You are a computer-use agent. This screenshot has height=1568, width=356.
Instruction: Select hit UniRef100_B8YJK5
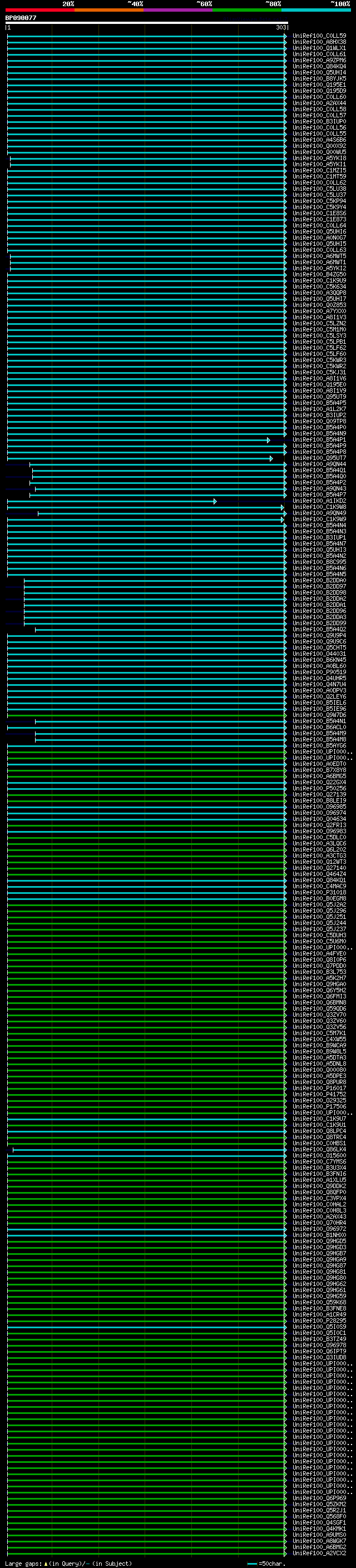[319, 78]
